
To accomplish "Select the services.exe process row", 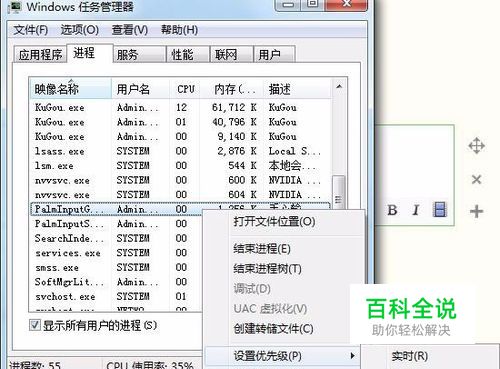I will (x=116, y=253).
